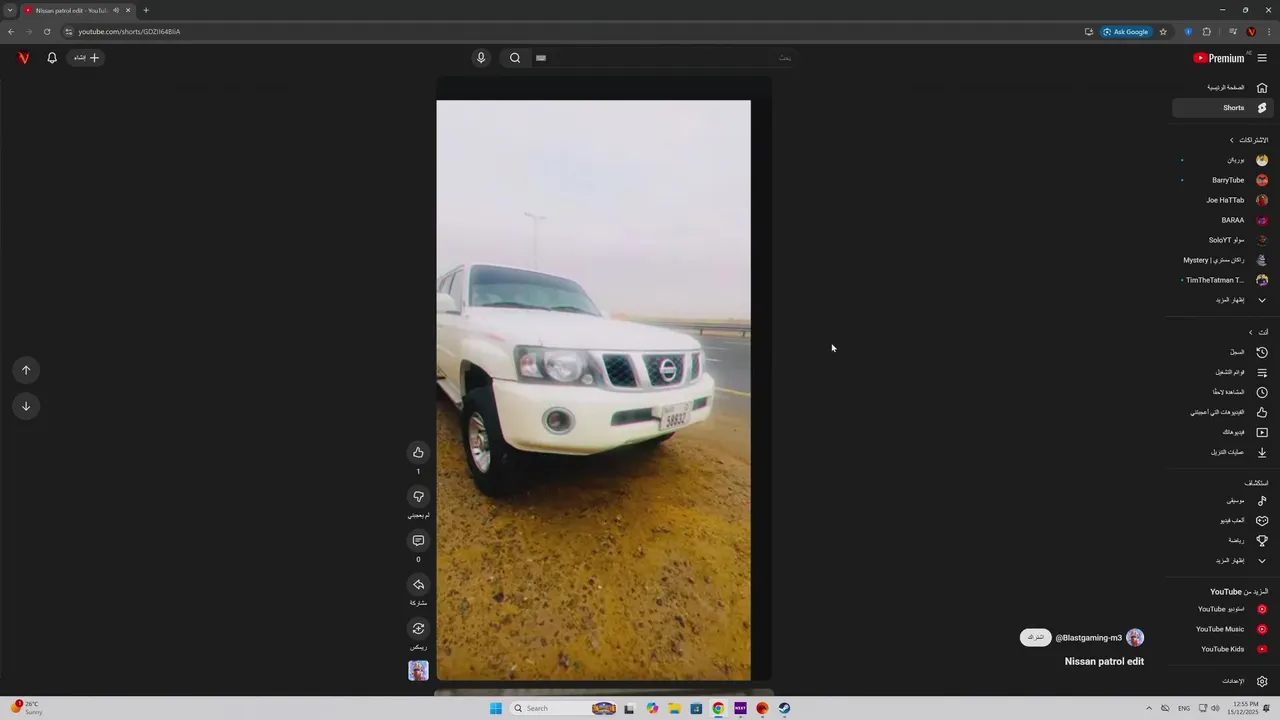The width and height of the screenshot is (1280, 720).
Task: Open new browser tab
Action: (146, 10)
